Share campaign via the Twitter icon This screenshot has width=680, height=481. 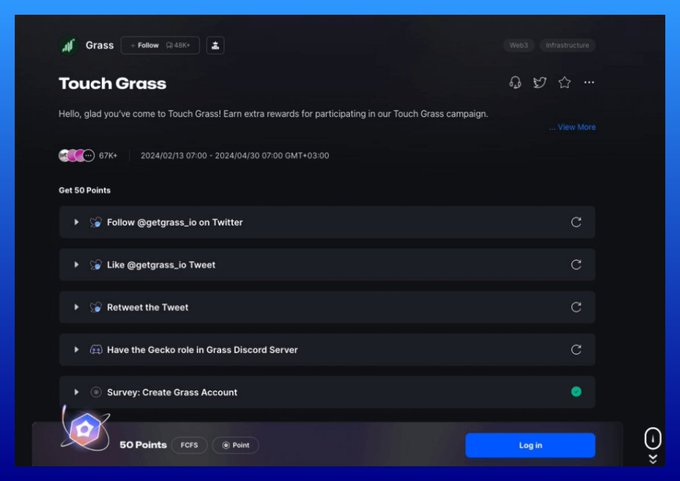point(539,82)
